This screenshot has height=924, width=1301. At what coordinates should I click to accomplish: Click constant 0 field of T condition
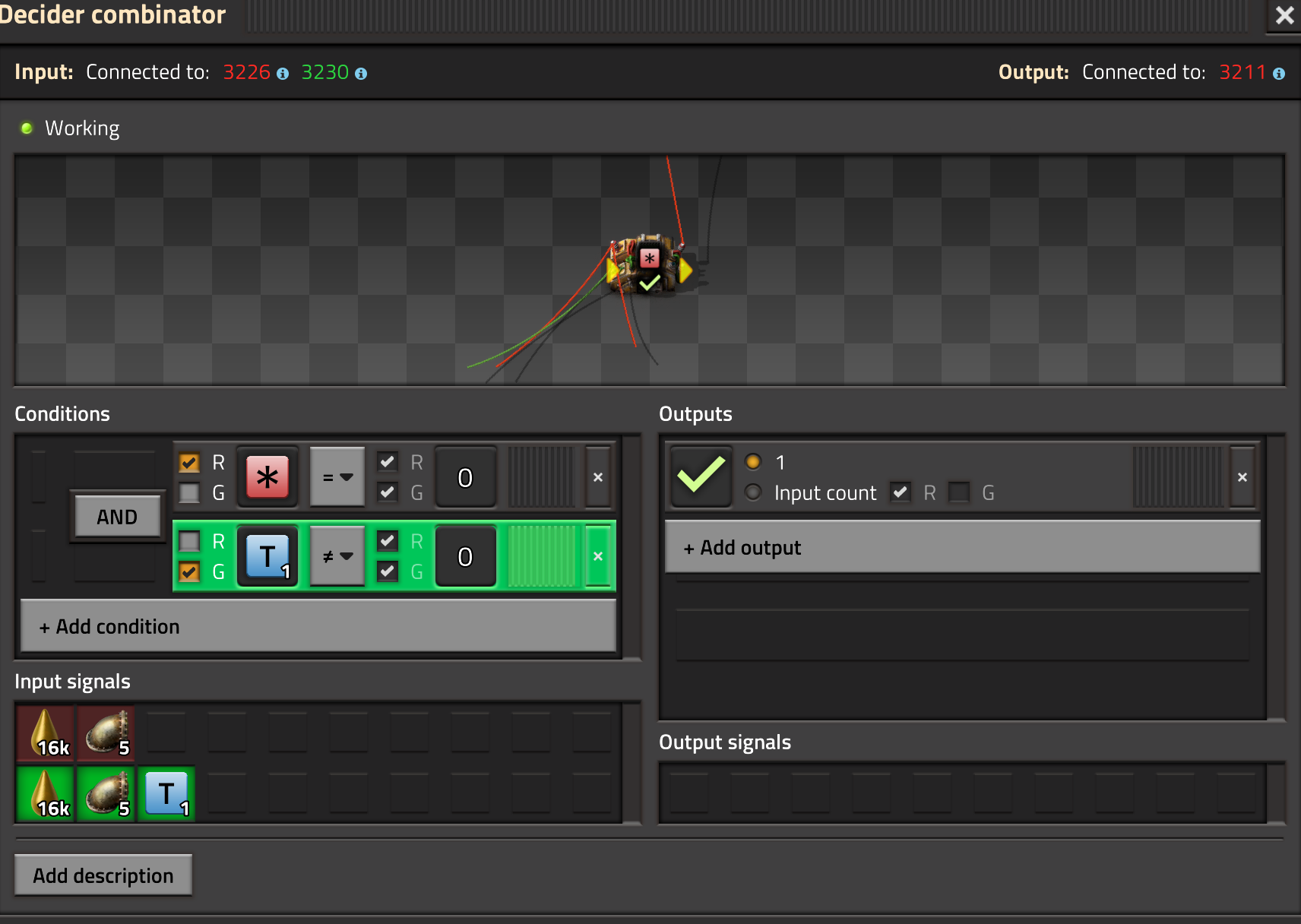pos(466,556)
